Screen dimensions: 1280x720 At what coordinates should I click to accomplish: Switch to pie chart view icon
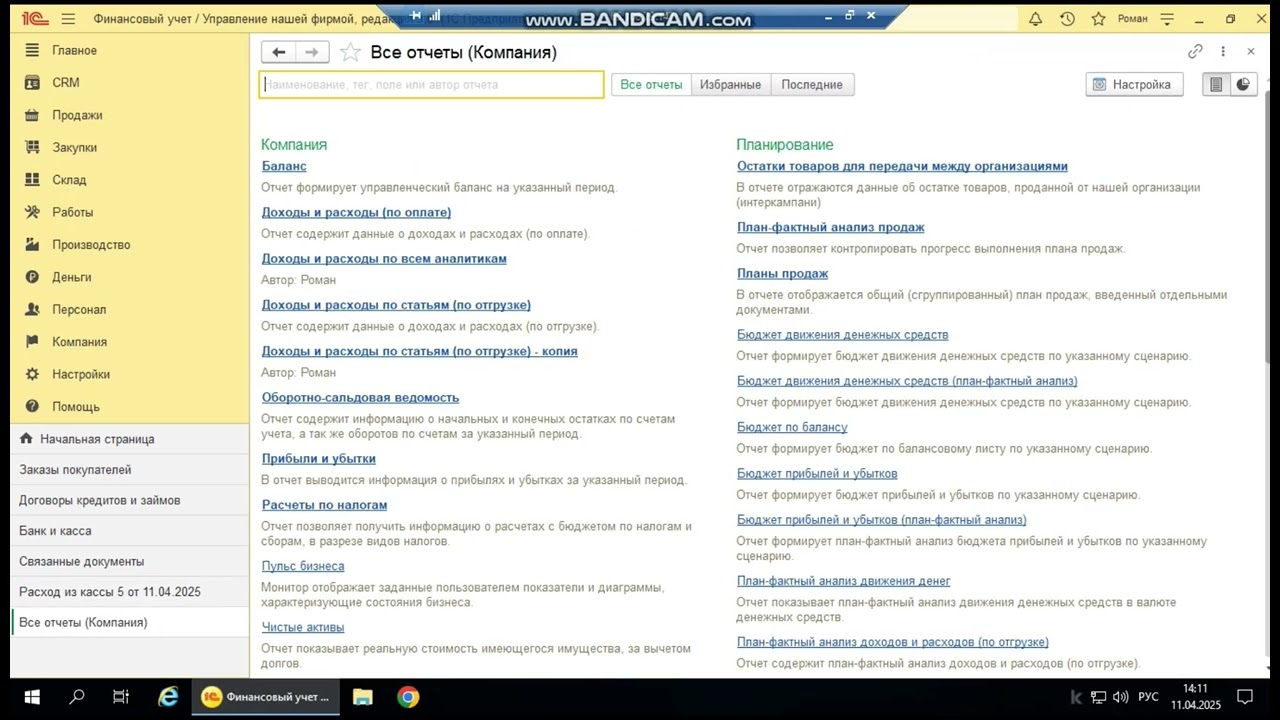click(x=1243, y=85)
